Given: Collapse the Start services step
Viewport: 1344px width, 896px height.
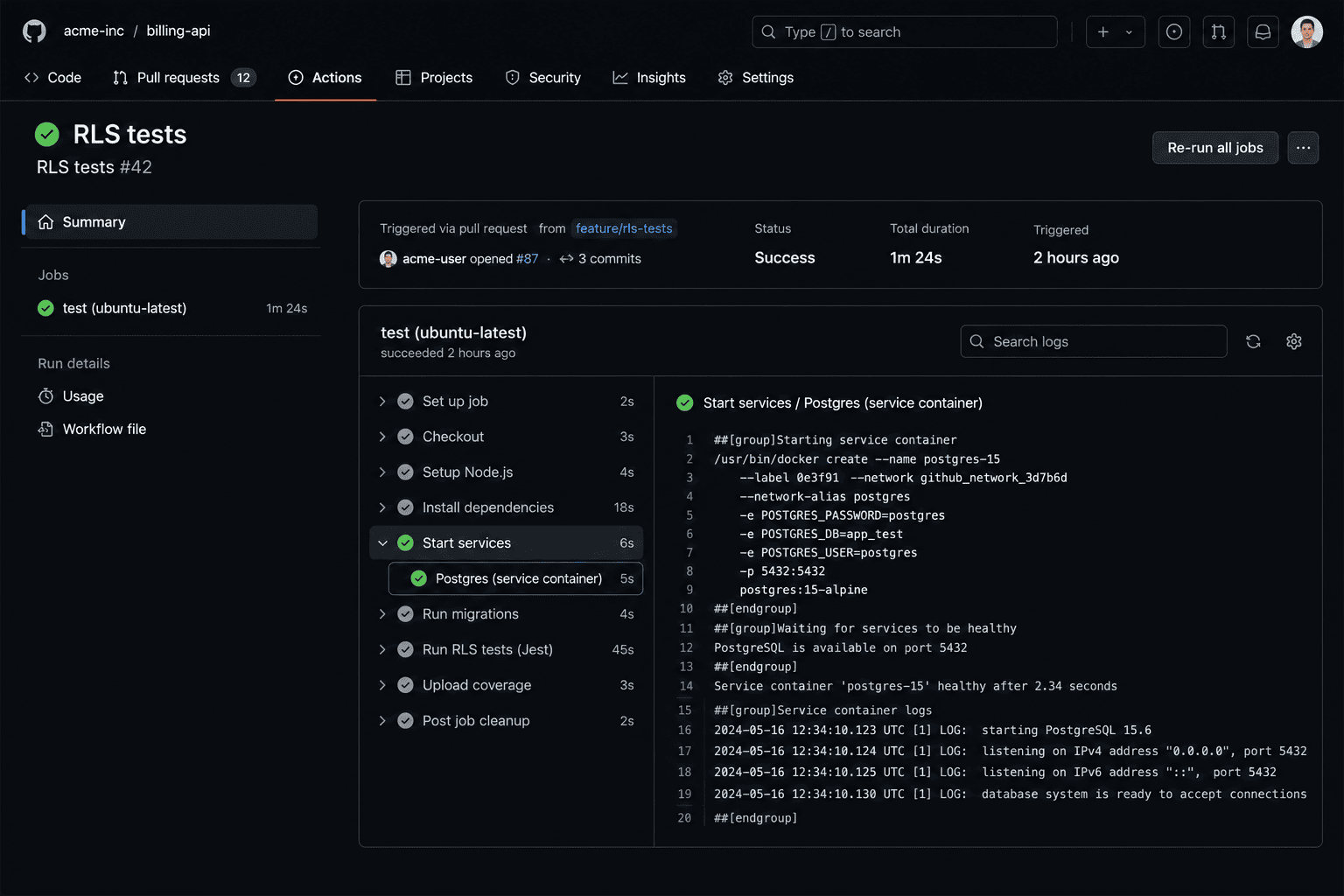Looking at the screenshot, I should [382, 542].
